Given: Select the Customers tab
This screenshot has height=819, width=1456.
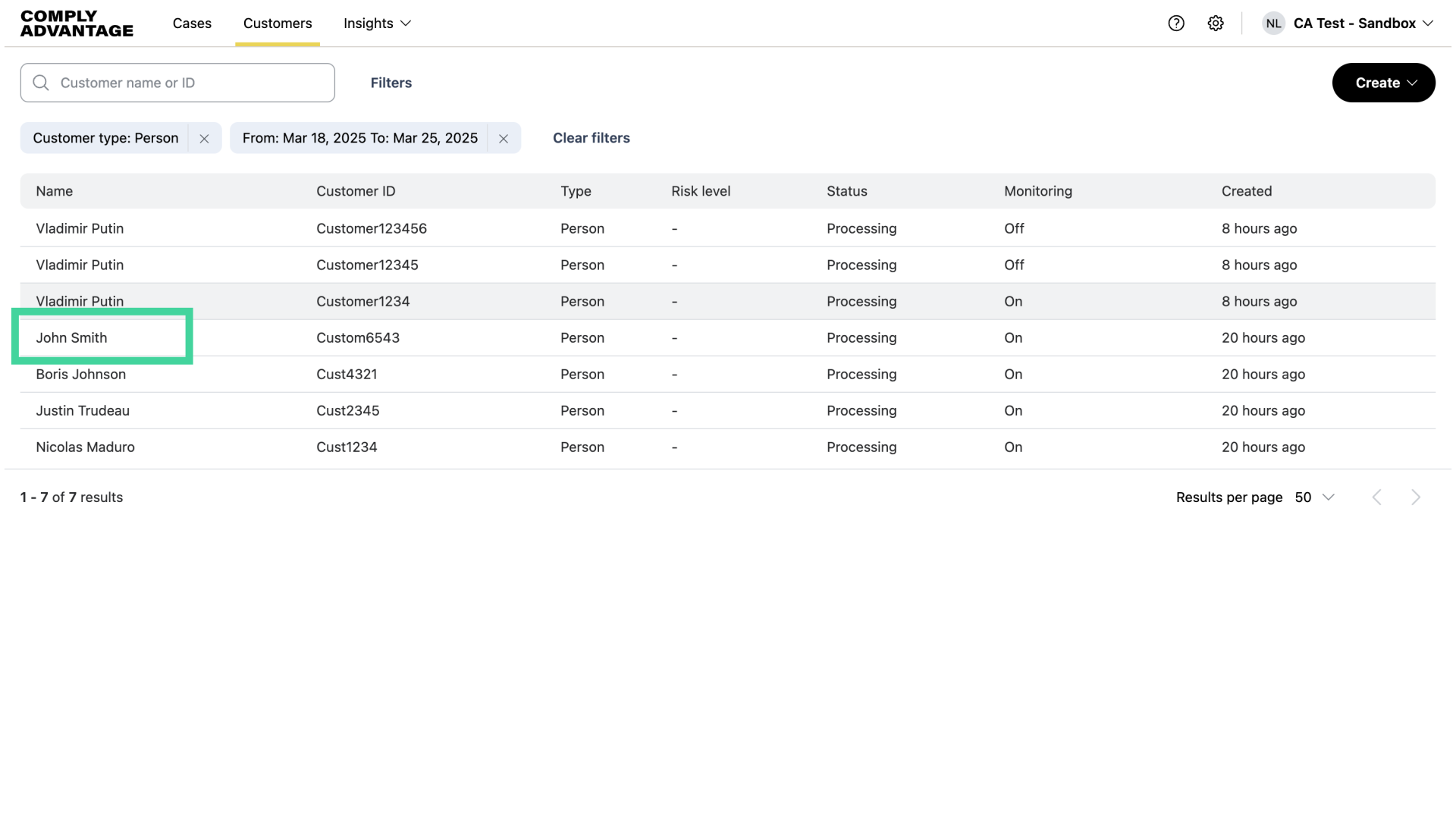Looking at the screenshot, I should (x=278, y=24).
